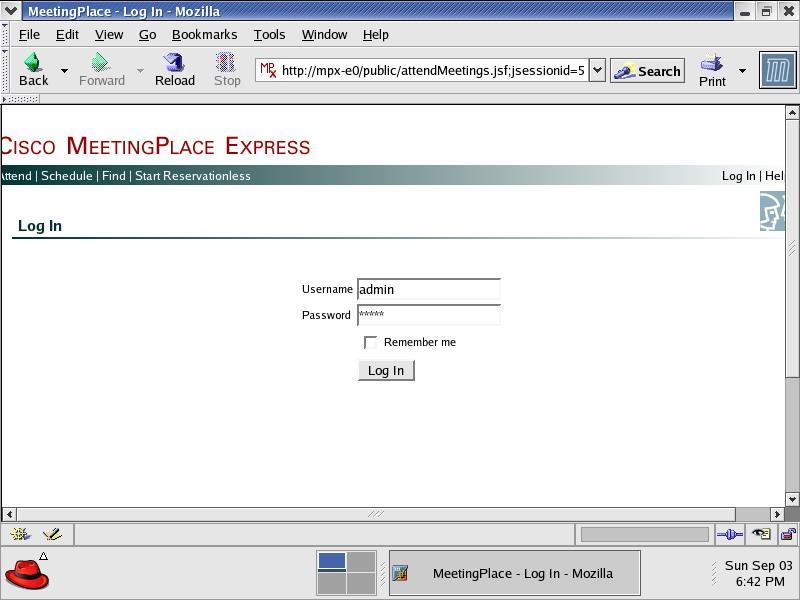Screen dimensions: 800x600
Task: Click the security lock icon in the status bar
Action: [788, 534]
